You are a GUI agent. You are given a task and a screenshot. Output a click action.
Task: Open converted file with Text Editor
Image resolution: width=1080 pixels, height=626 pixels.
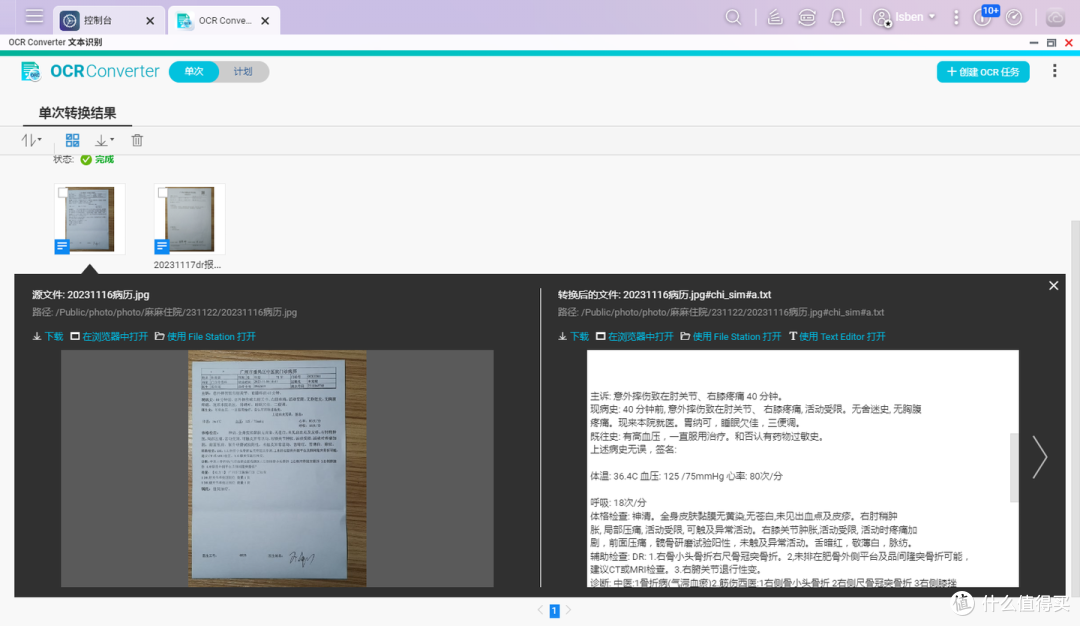coord(837,337)
